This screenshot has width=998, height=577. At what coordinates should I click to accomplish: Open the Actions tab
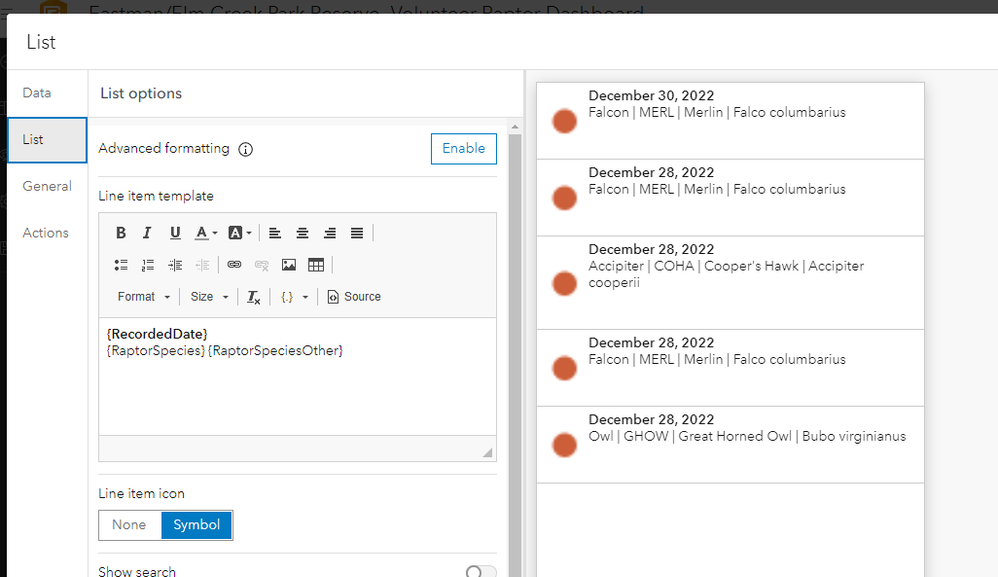tap(46, 233)
